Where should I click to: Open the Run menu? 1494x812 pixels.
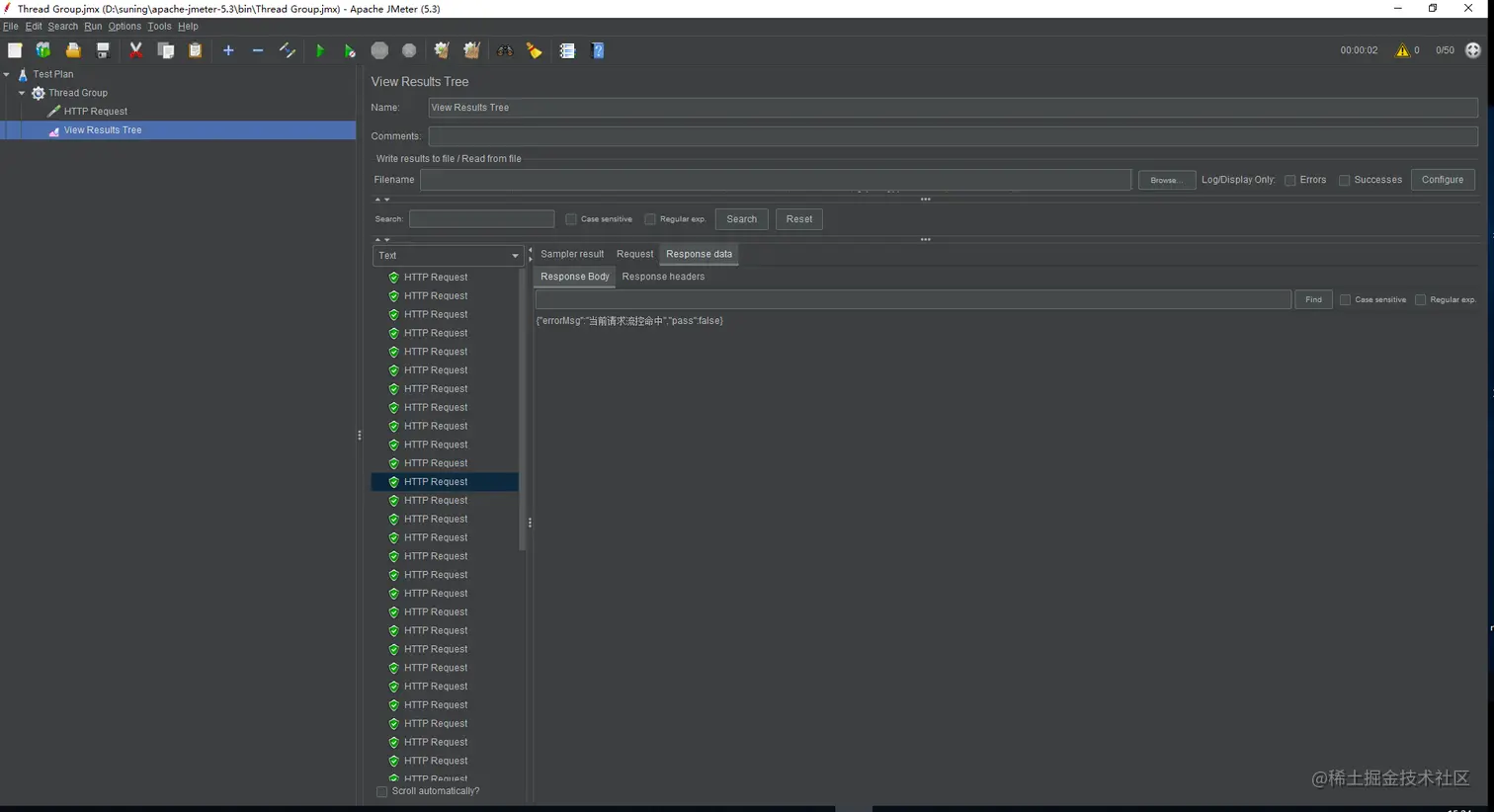coord(93,27)
